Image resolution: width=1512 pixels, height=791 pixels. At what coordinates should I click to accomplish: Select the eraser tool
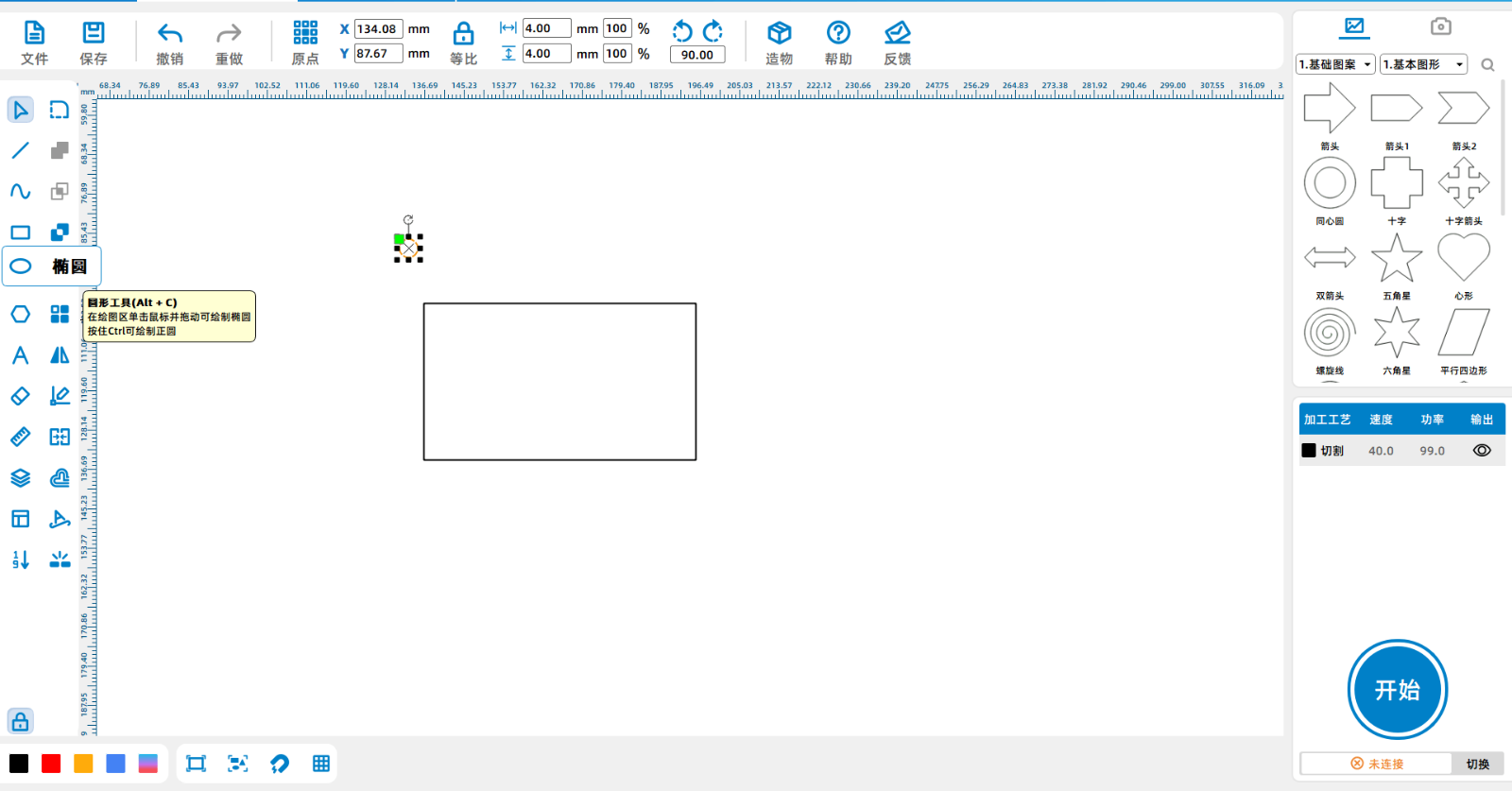[x=21, y=396]
